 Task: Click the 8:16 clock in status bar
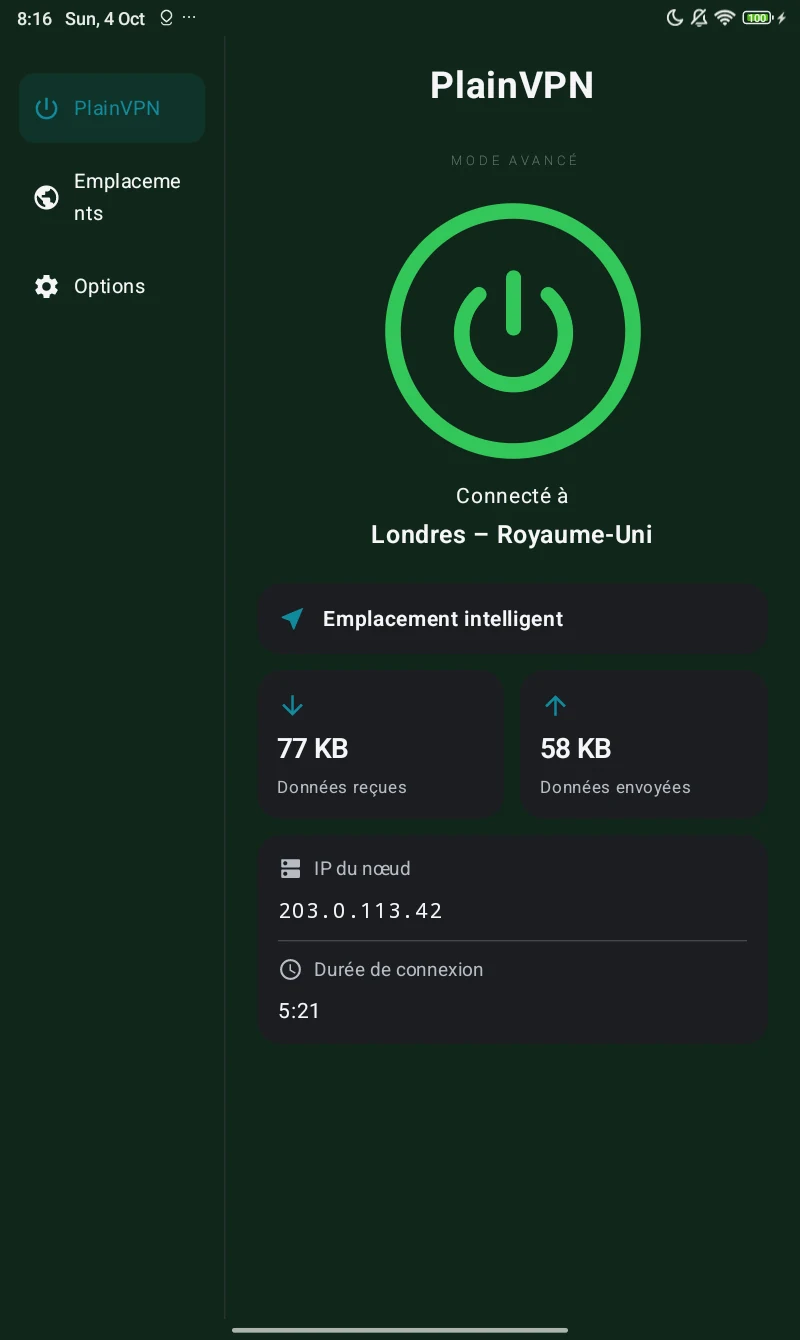34,19
